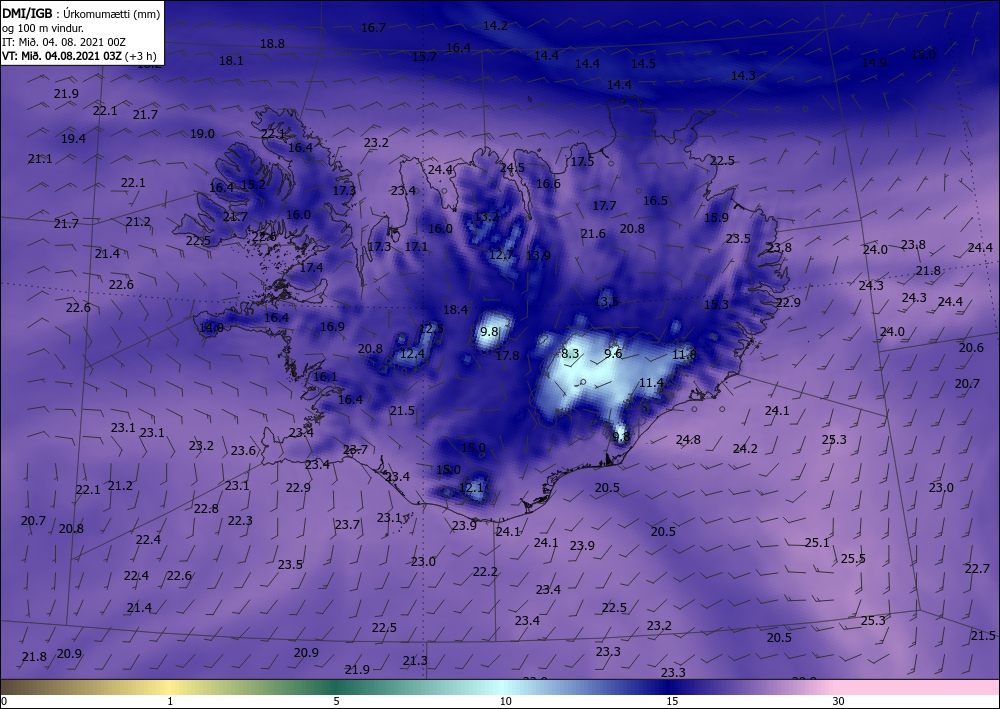
Task: Click the map value 16.6
Action: (548, 184)
